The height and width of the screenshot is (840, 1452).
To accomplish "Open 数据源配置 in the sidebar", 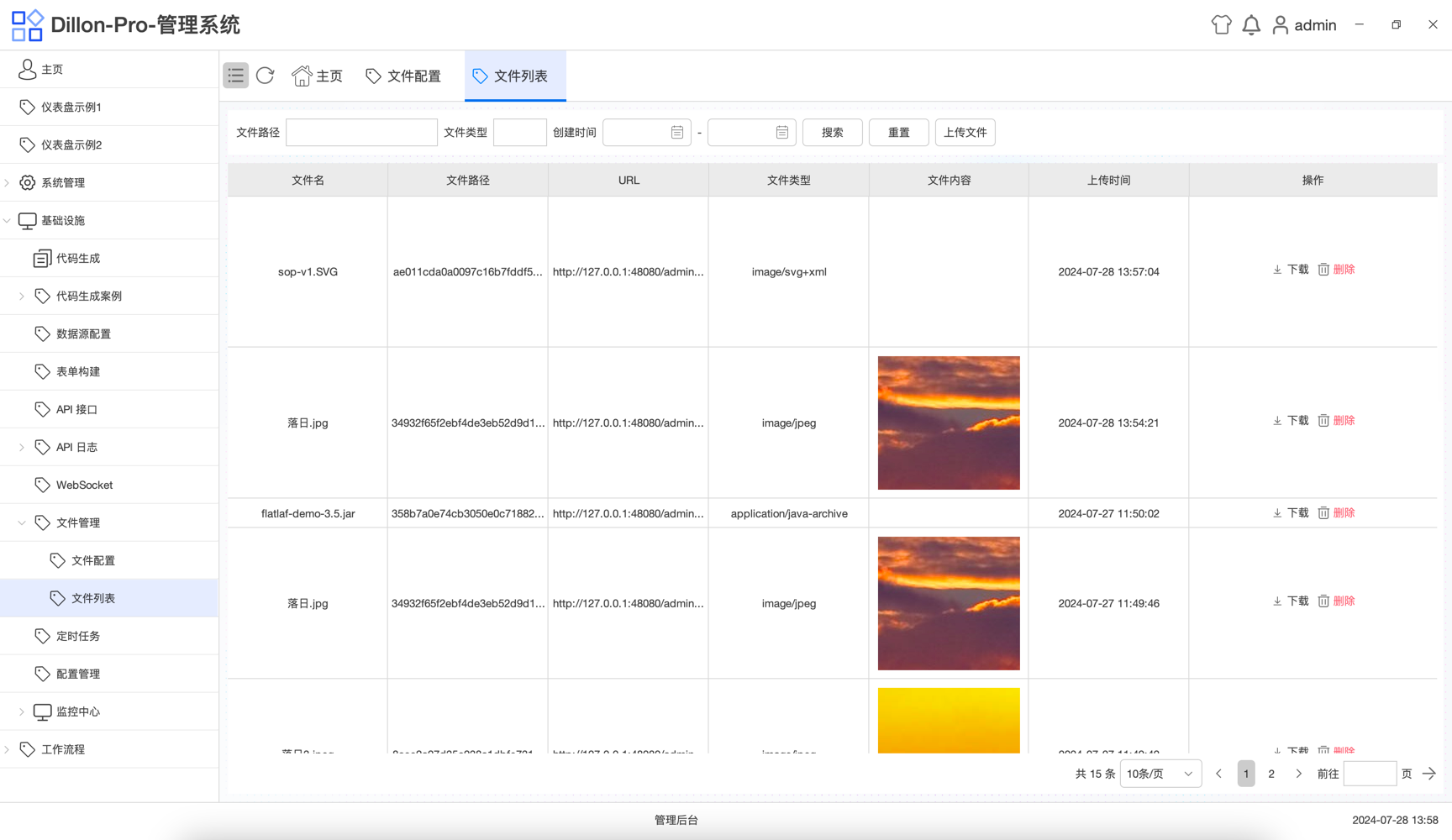I will click(x=109, y=333).
